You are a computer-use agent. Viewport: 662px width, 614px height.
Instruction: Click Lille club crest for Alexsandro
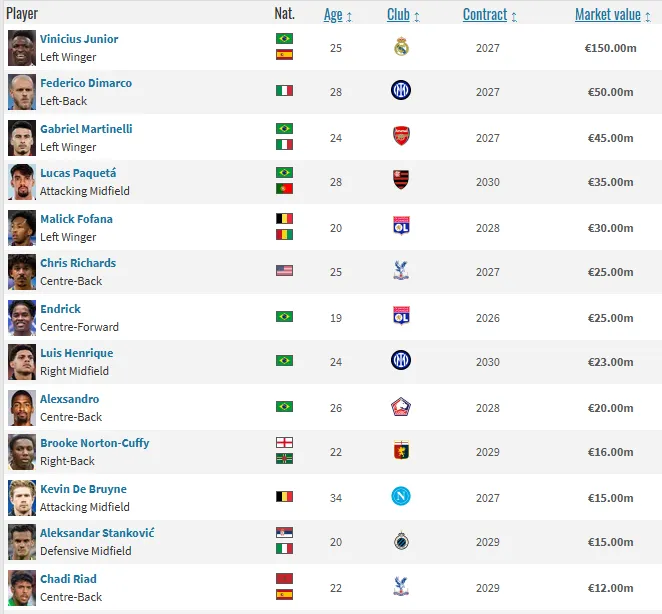[401, 407]
